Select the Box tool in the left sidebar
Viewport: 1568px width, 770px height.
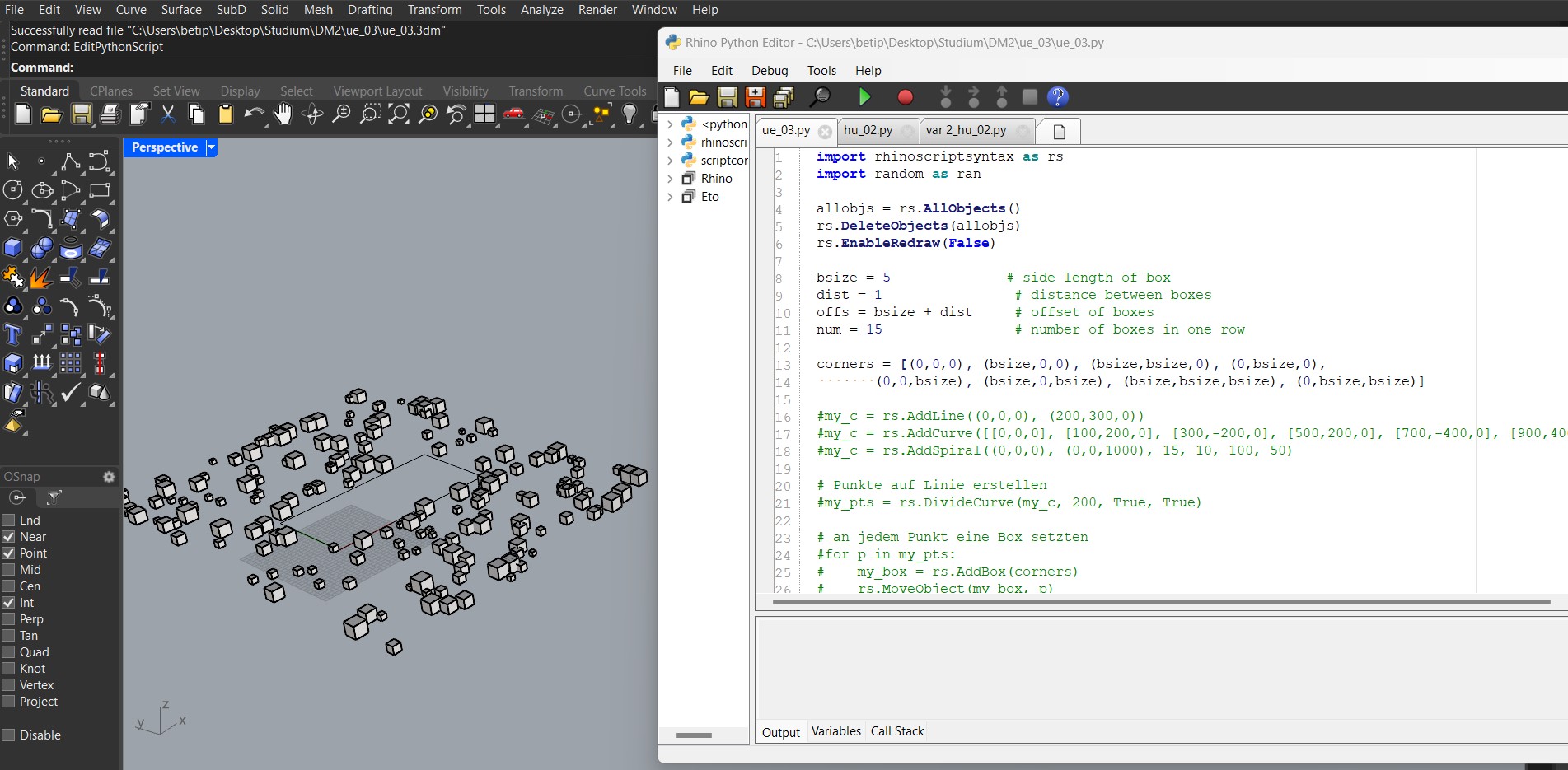click(12, 246)
